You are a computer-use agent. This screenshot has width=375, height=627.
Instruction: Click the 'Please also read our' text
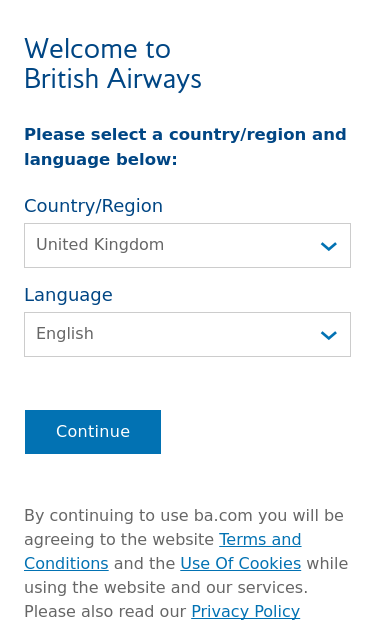[105, 611]
